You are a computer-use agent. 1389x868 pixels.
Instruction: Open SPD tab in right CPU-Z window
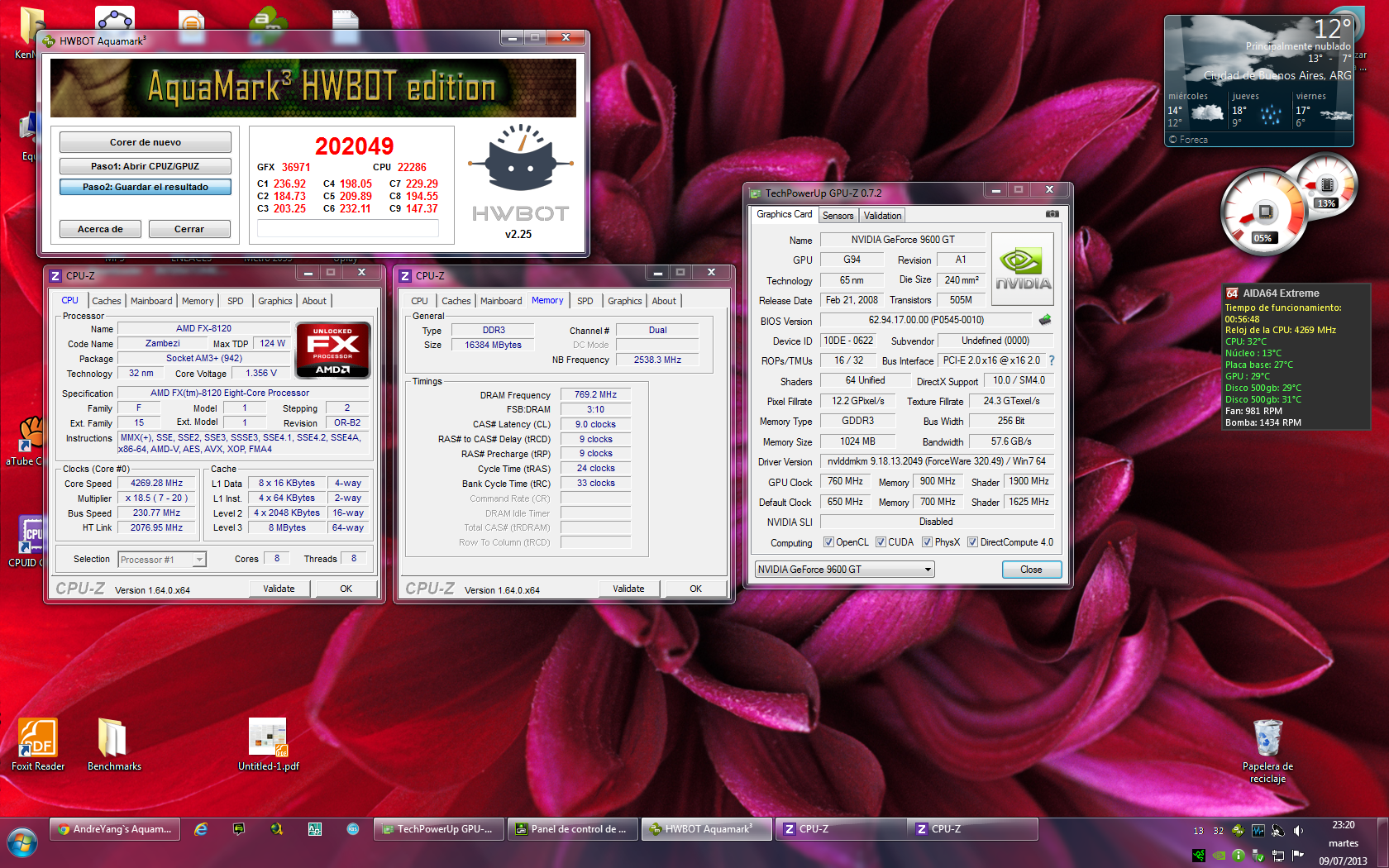[x=585, y=301]
